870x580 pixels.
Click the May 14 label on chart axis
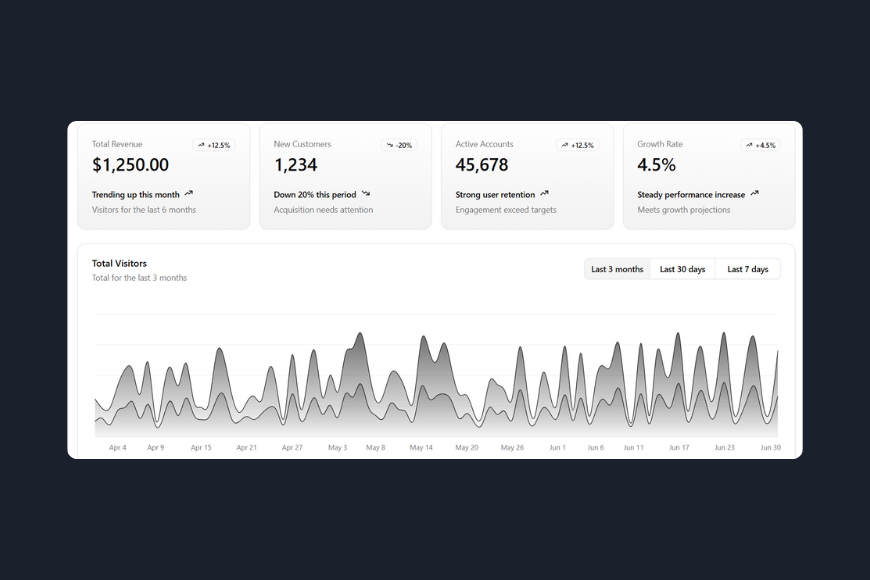pos(422,448)
